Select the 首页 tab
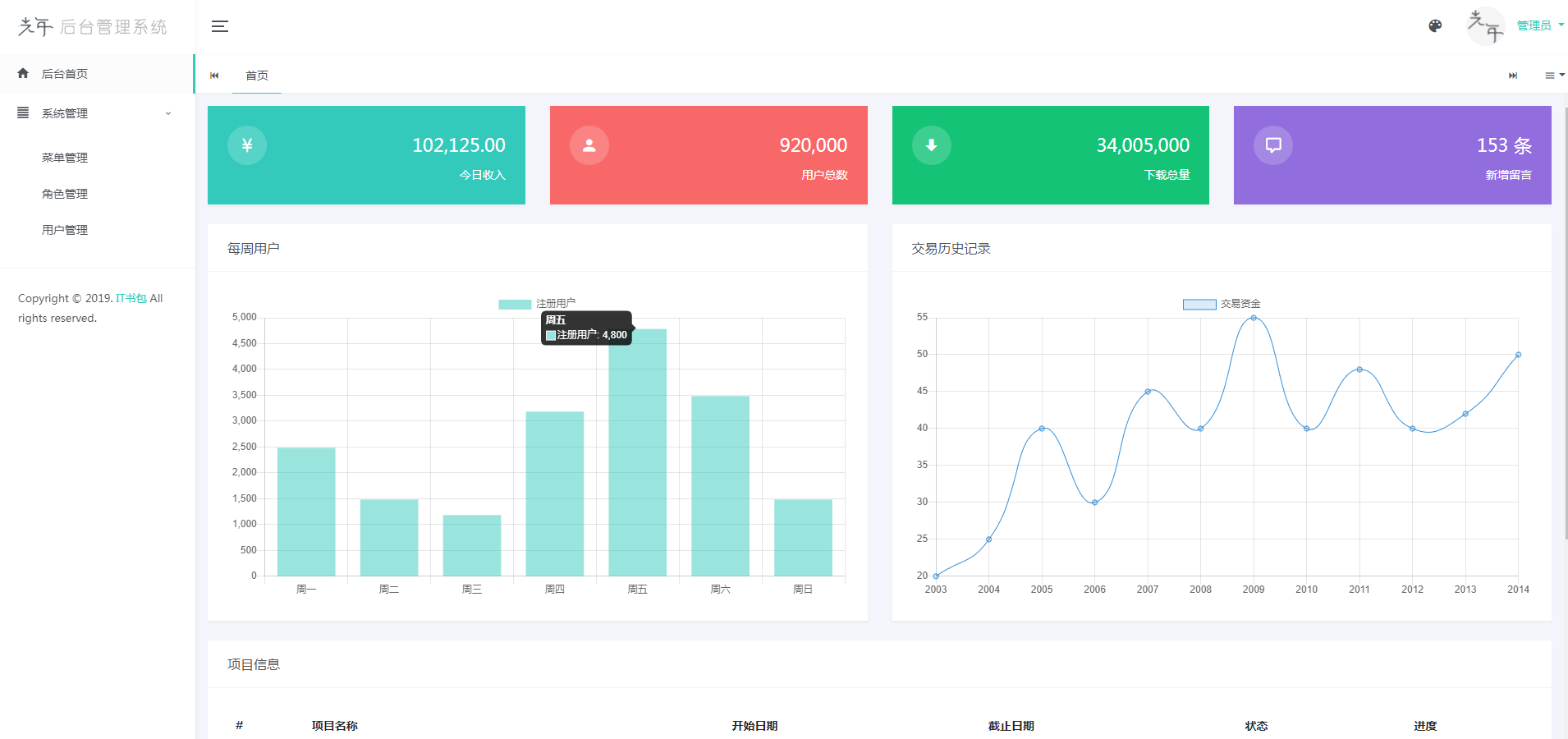 pyautogui.click(x=257, y=76)
